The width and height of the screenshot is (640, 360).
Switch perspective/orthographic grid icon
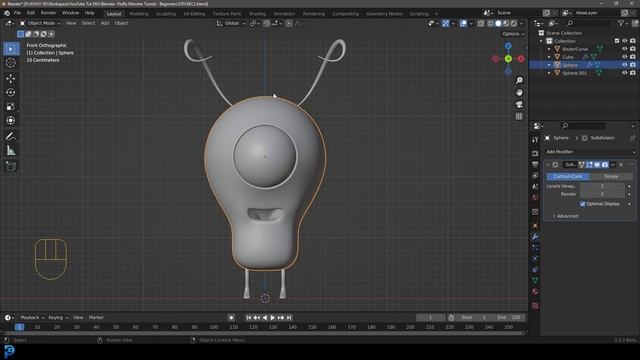pyautogui.click(x=519, y=116)
